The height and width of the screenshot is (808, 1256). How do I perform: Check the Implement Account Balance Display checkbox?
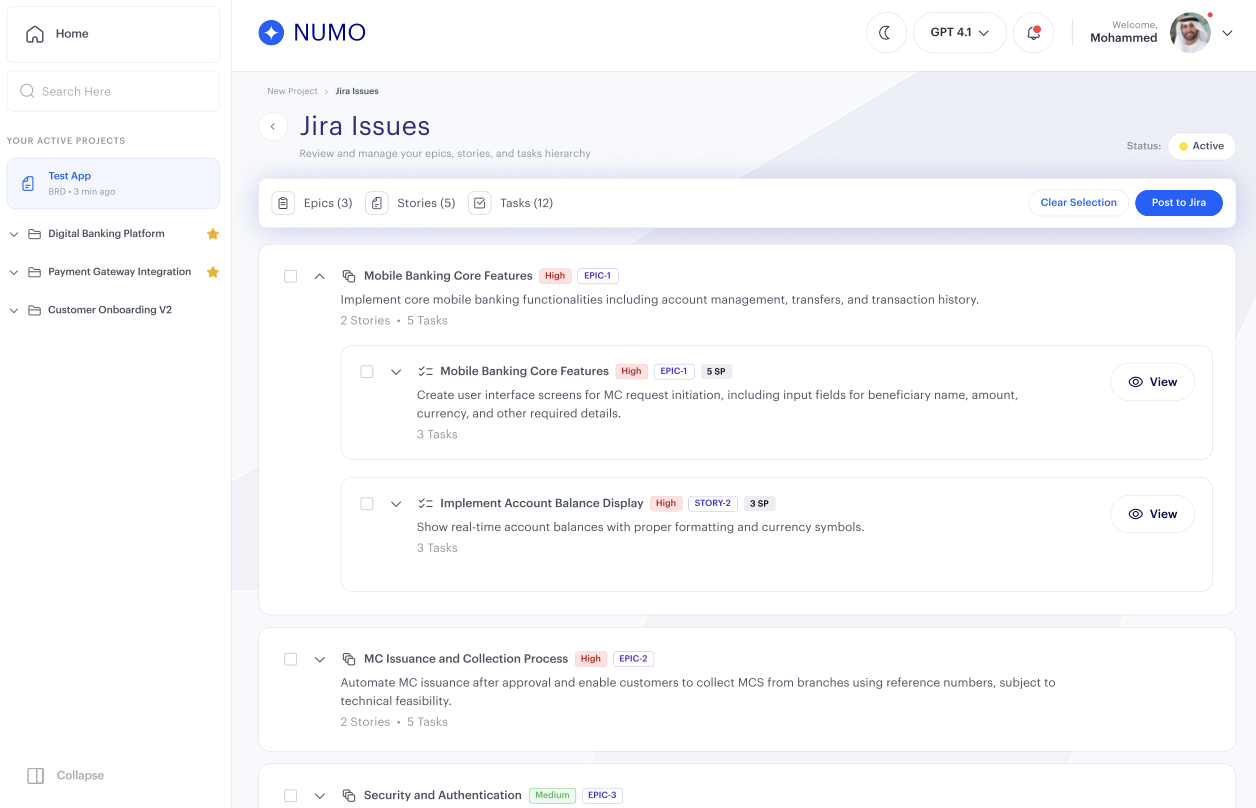(367, 504)
